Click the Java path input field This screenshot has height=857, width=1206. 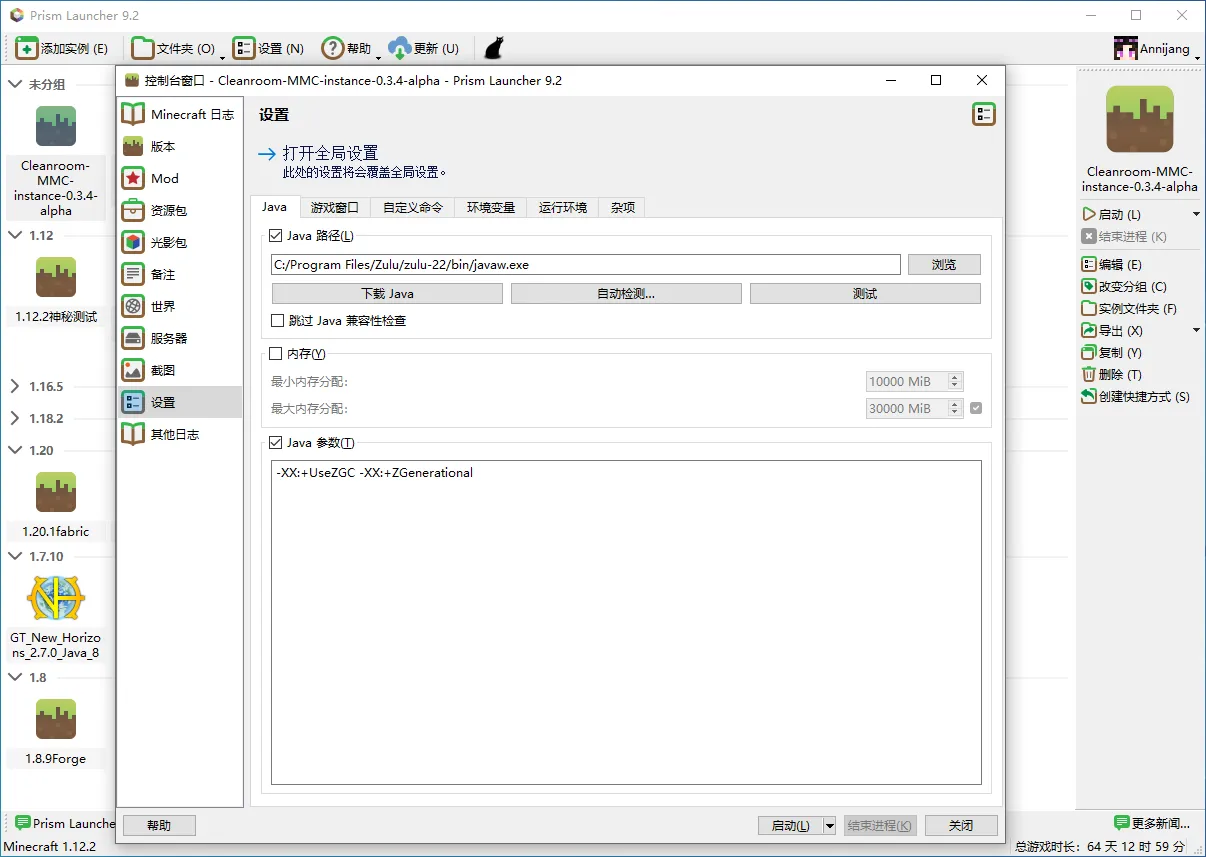coord(586,265)
